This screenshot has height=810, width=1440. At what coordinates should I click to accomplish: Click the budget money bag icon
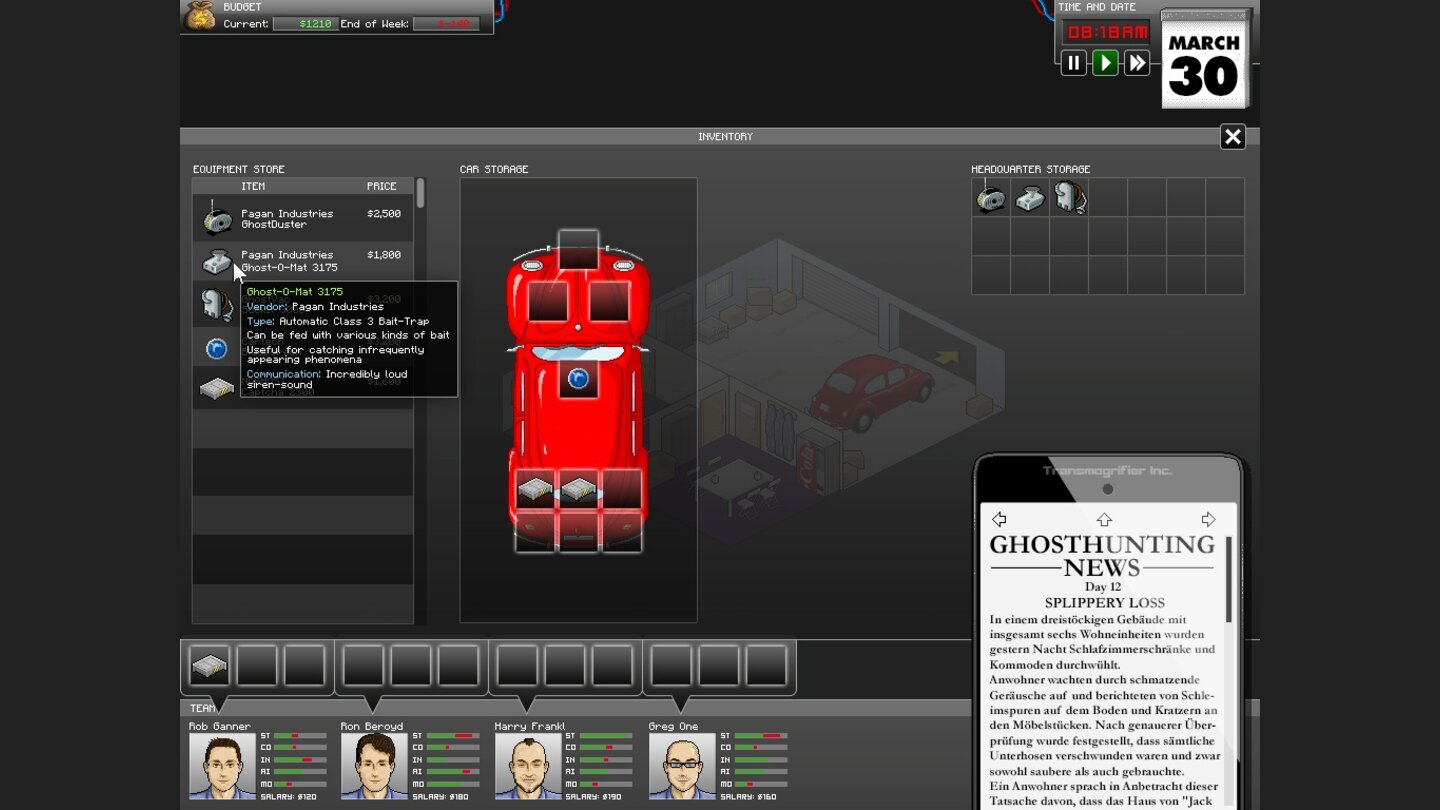(x=201, y=16)
